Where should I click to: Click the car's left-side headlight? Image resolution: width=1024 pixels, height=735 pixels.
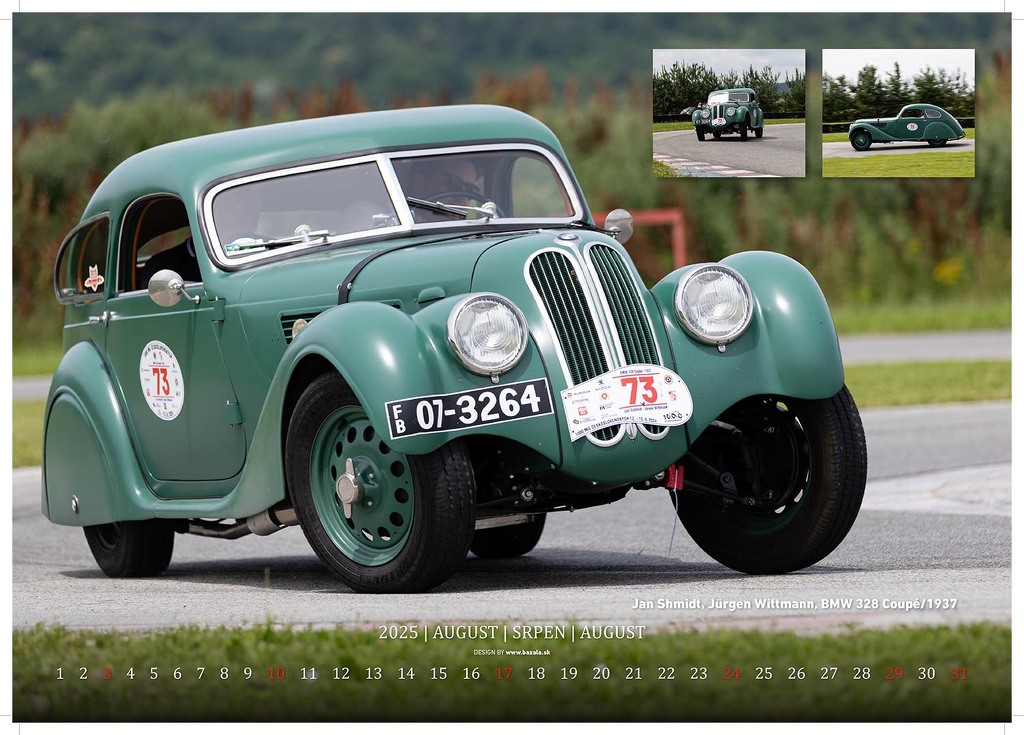point(487,333)
